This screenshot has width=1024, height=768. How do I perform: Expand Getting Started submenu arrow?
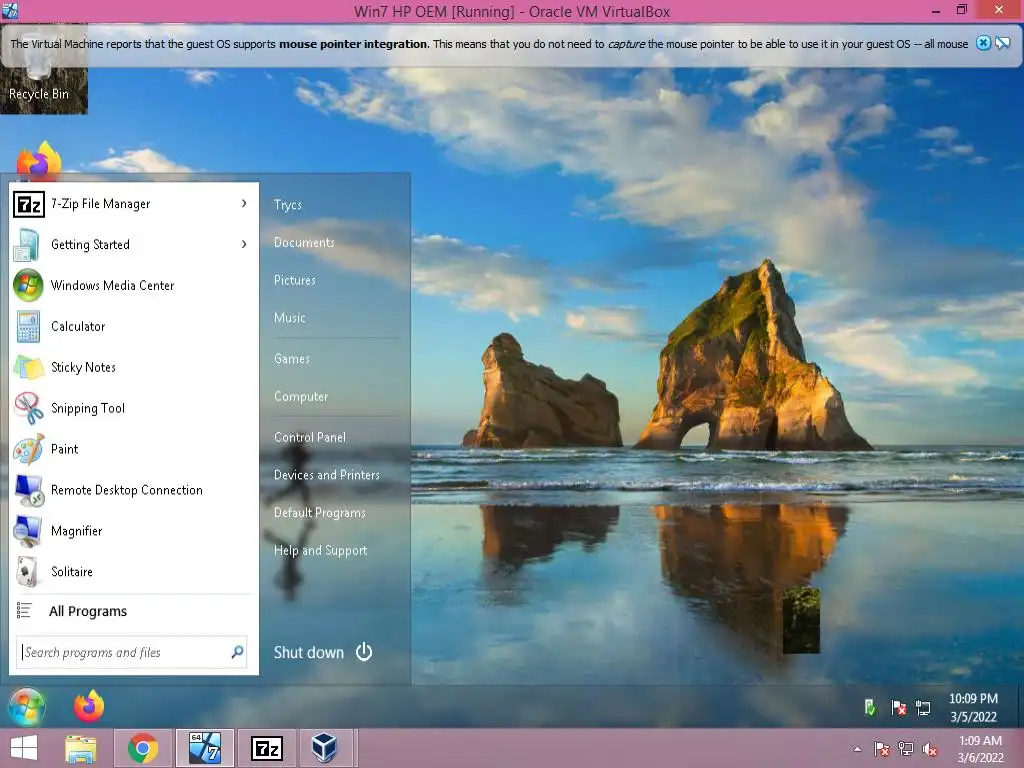click(244, 244)
